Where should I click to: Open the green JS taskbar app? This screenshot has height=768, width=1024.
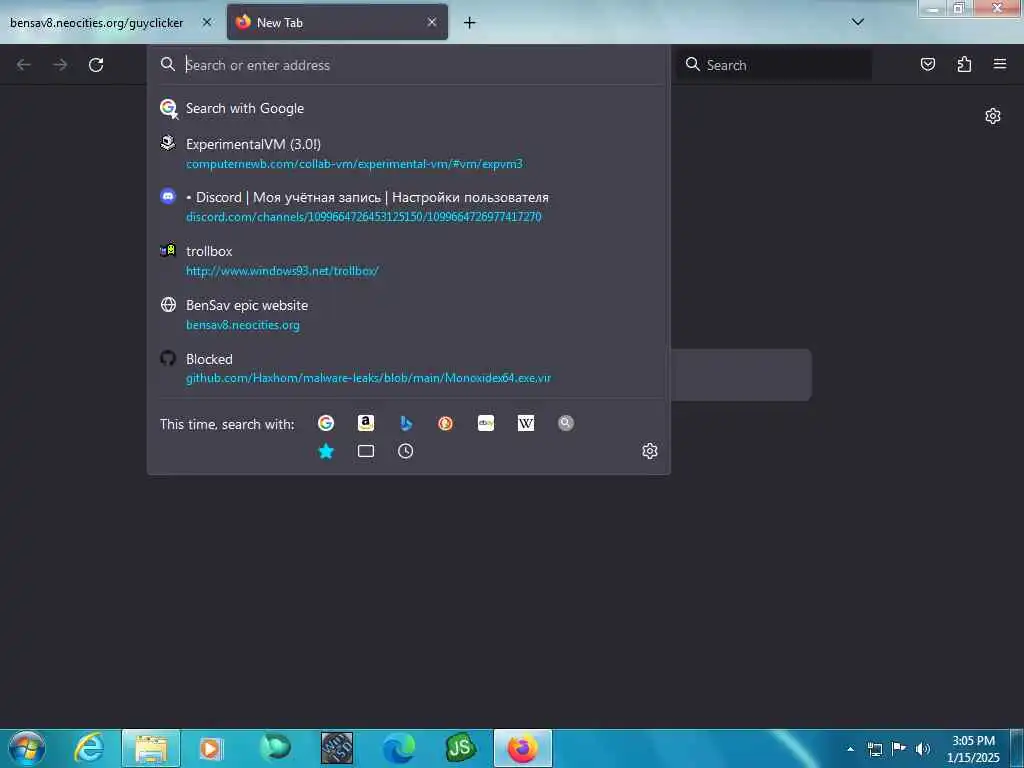point(460,748)
